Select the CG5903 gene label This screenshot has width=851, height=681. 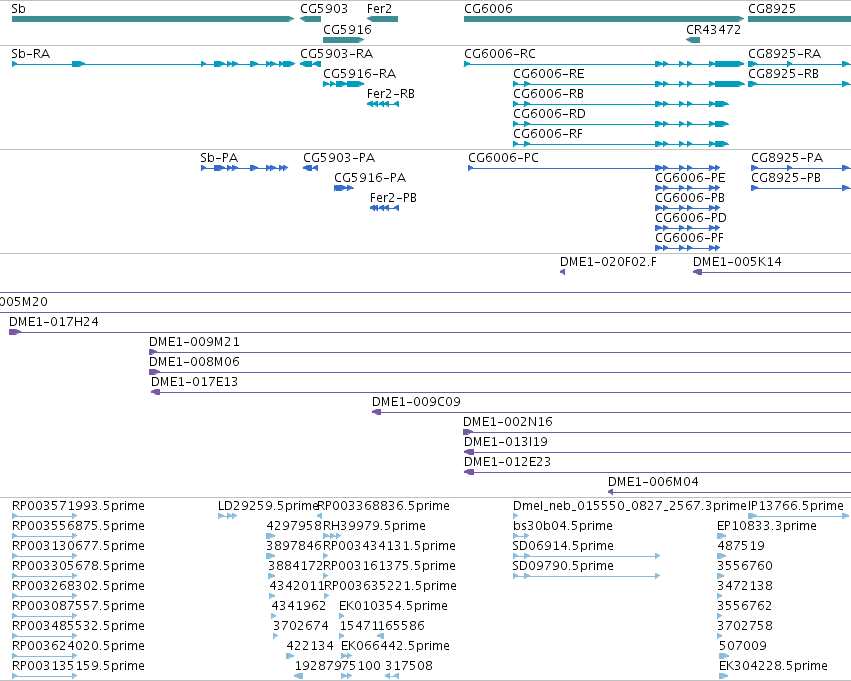pos(324,9)
